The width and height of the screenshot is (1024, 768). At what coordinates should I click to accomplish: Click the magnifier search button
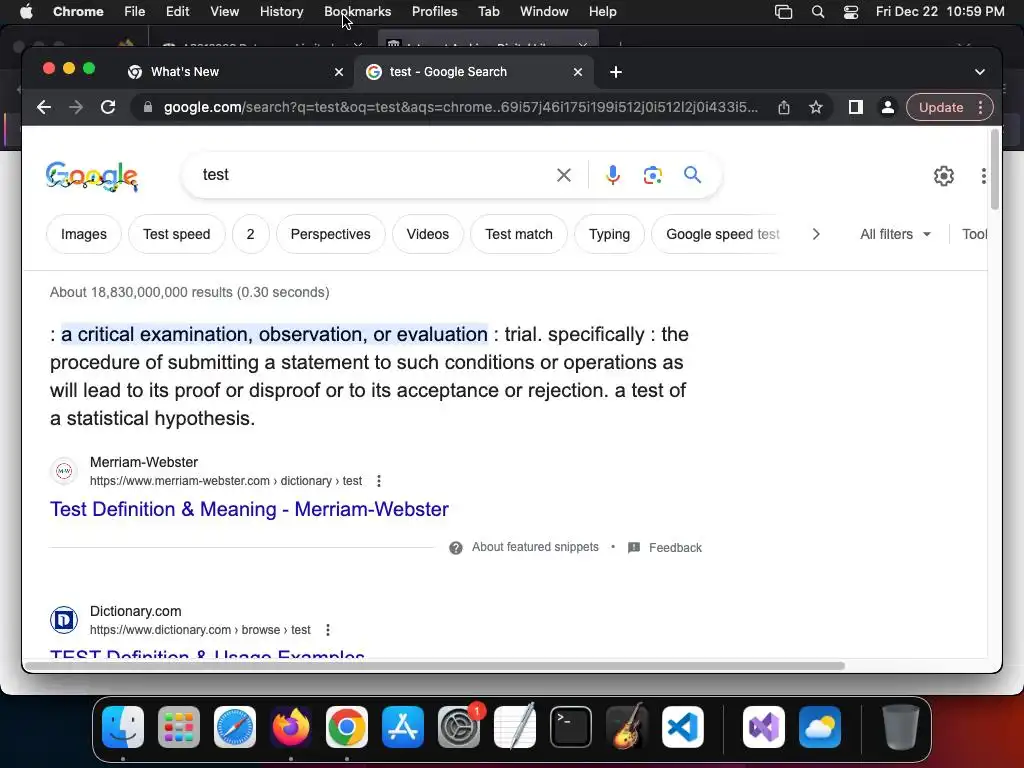tap(692, 174)
